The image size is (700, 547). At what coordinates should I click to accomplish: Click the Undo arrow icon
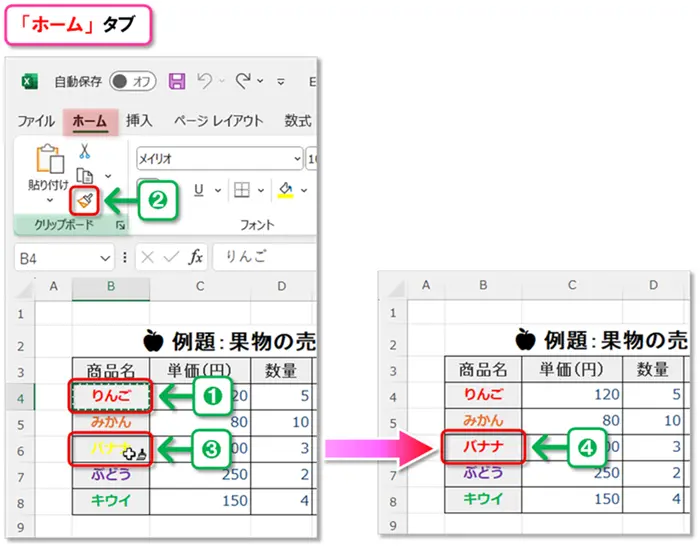(205, 81)
